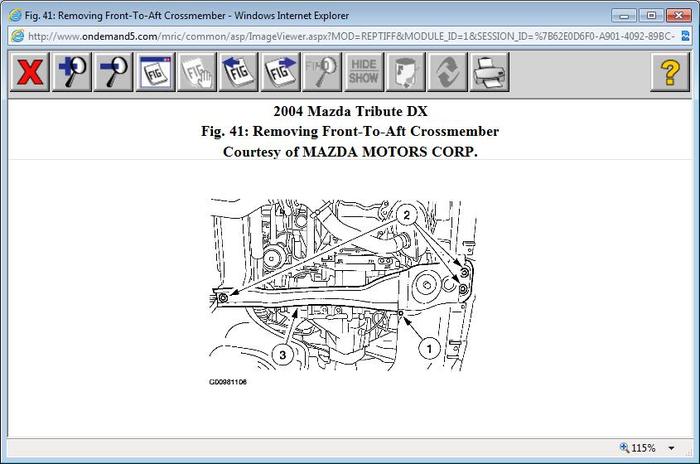Print the figure using printer icon
Viewport: 700px width, 464px height.
pos(489,72)
